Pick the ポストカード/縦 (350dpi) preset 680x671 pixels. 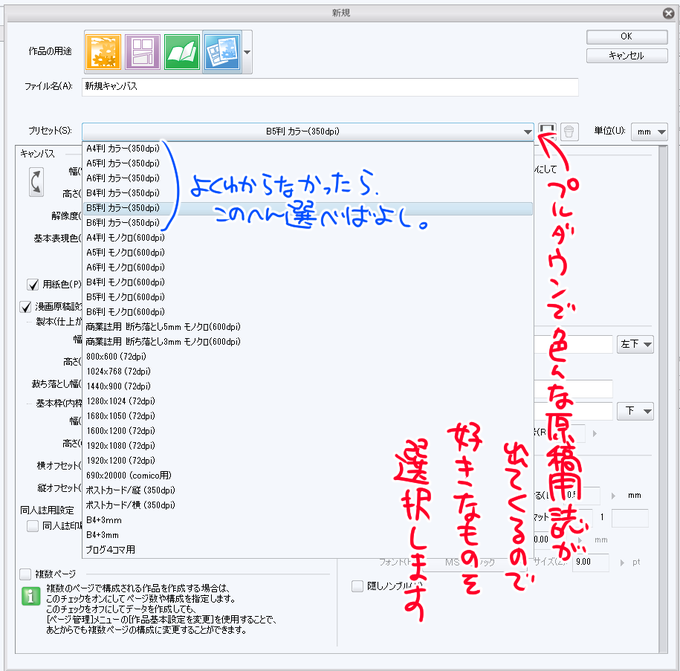click(308, 491)
